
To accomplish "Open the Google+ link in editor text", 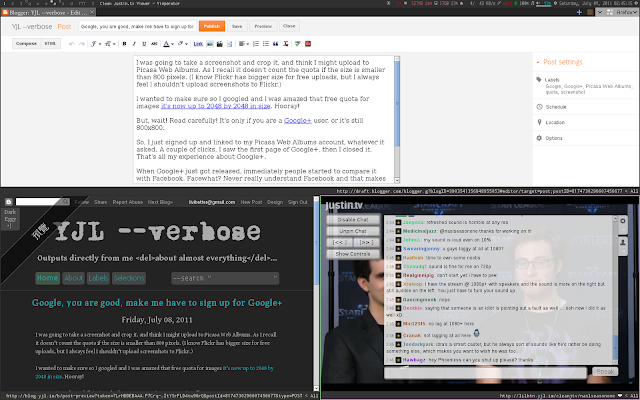I will click(298, 121).
